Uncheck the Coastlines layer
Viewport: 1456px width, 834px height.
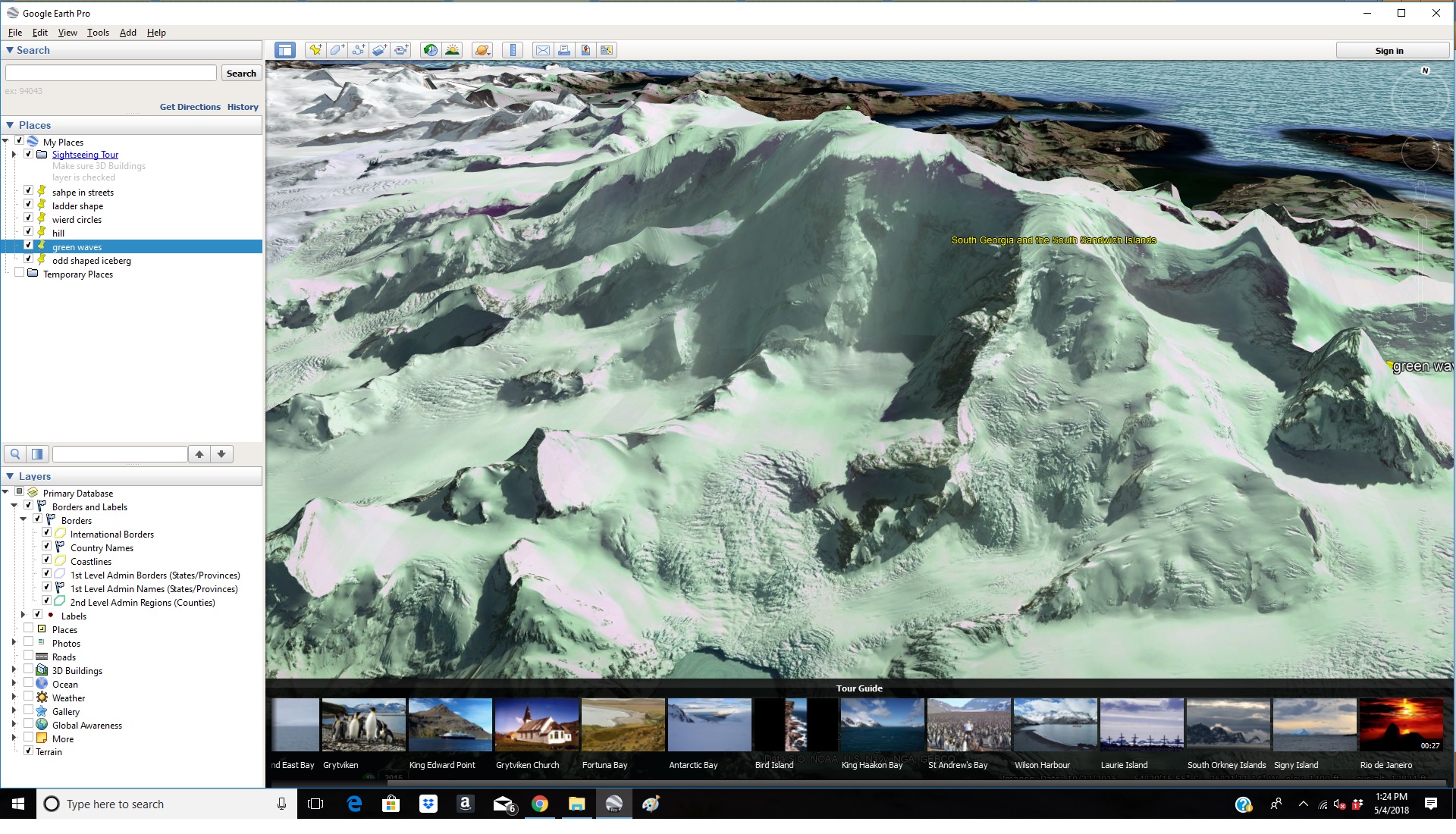[46, 560]
